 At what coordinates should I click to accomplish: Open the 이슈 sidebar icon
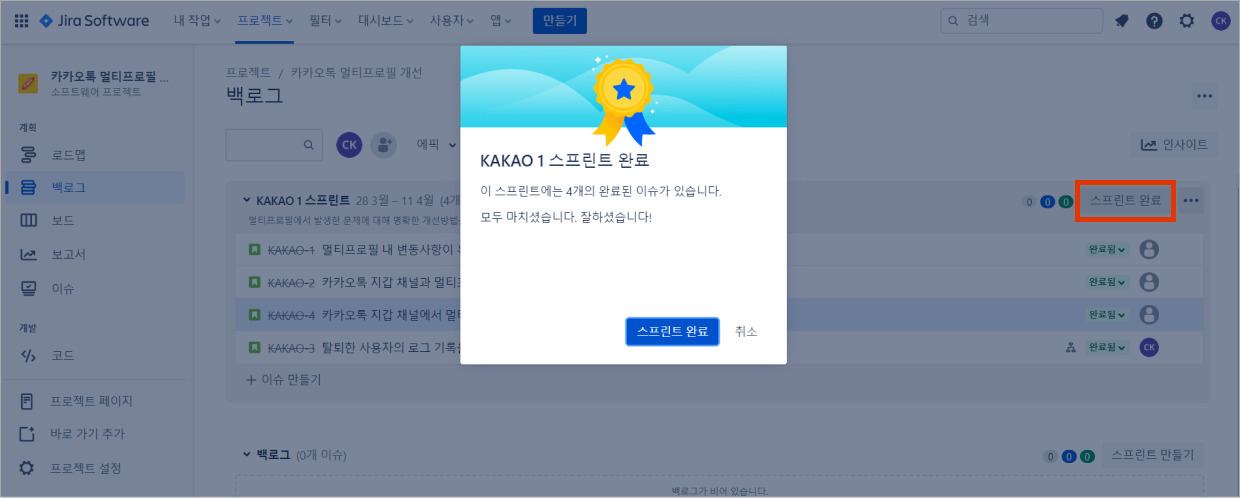29,288
